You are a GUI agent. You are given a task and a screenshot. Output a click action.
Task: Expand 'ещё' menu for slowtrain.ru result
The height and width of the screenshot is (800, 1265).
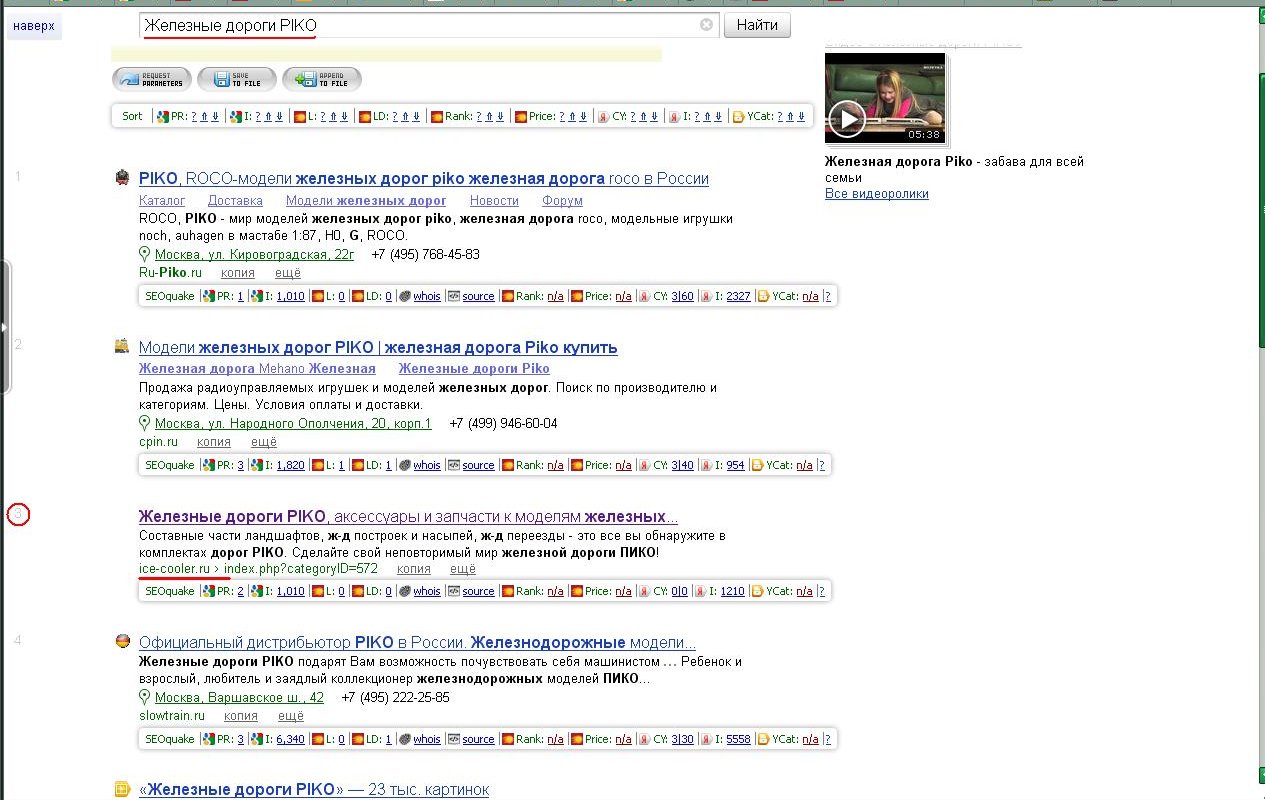(x=290, y=716)
